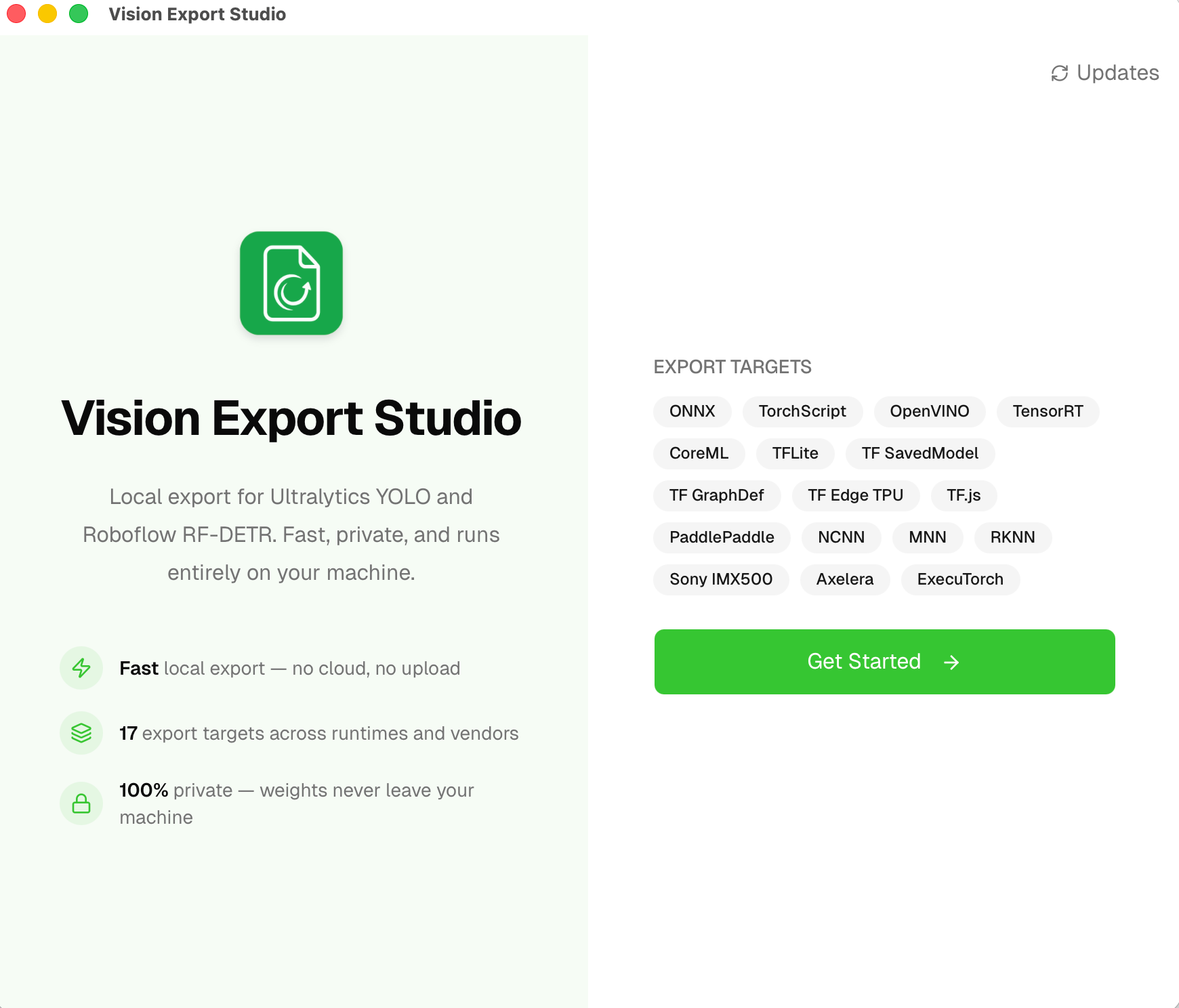
Task: Select the TF SavedModel chip
Action: (x=920, y=453)
